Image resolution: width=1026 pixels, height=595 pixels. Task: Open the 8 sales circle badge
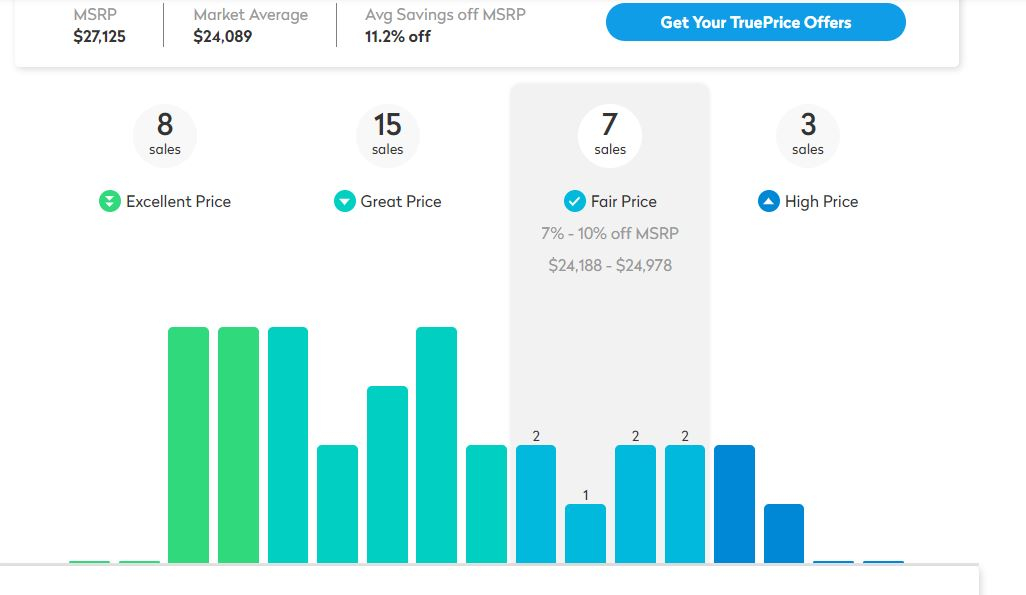coord(165,135)
